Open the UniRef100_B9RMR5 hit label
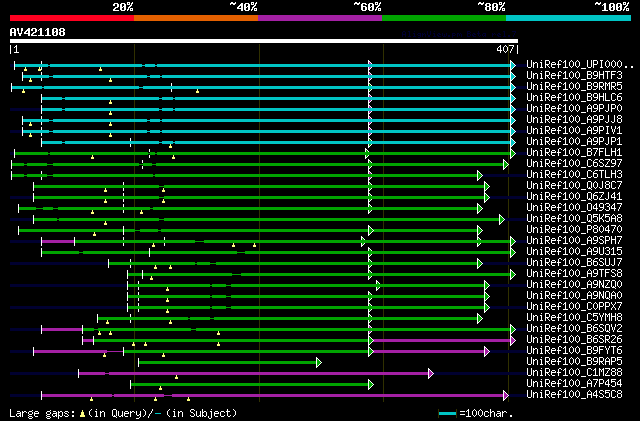The height and width of the screenshot is (421, 640). (x=574, y=87)
